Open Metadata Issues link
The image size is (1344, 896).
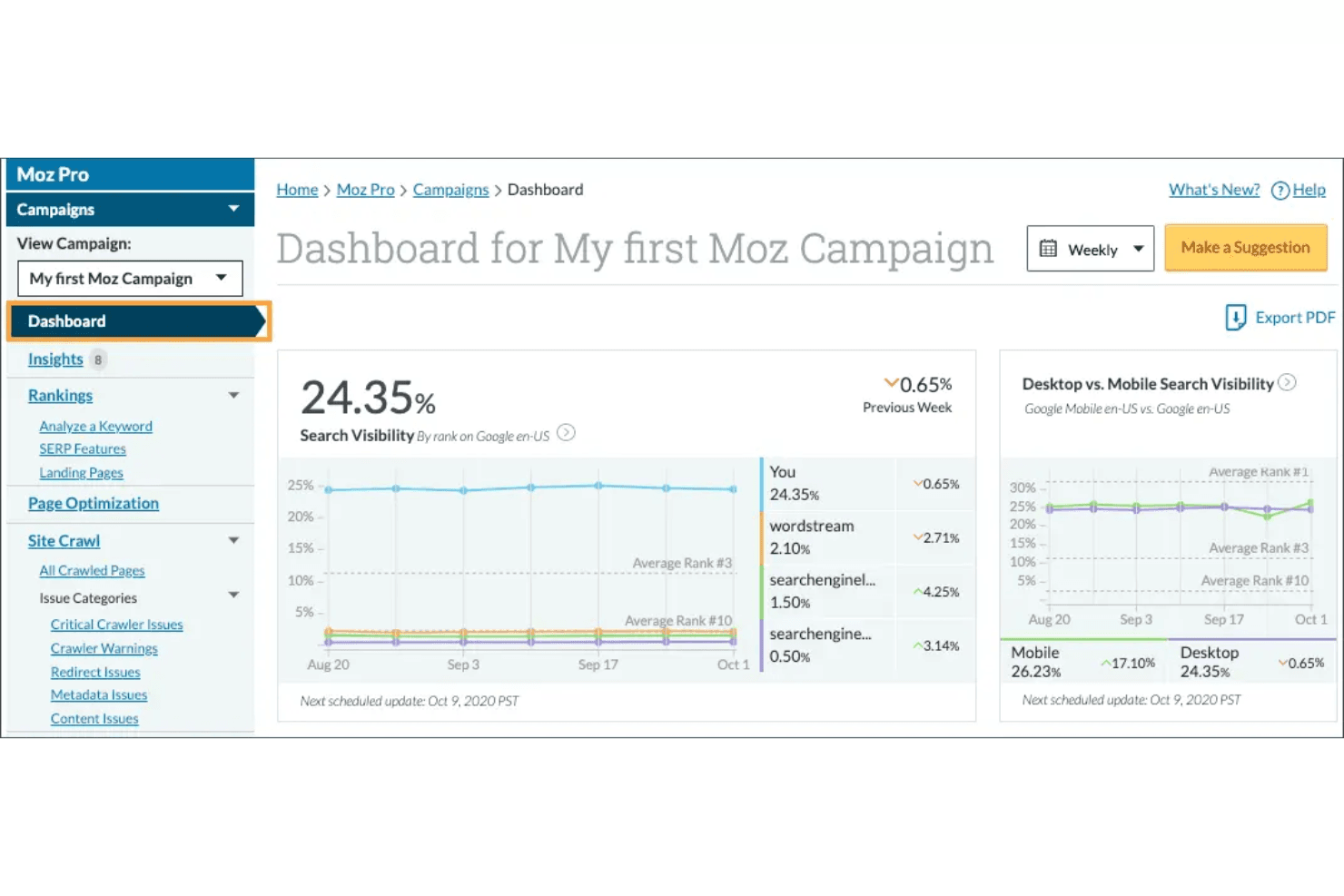pos(98,695)
